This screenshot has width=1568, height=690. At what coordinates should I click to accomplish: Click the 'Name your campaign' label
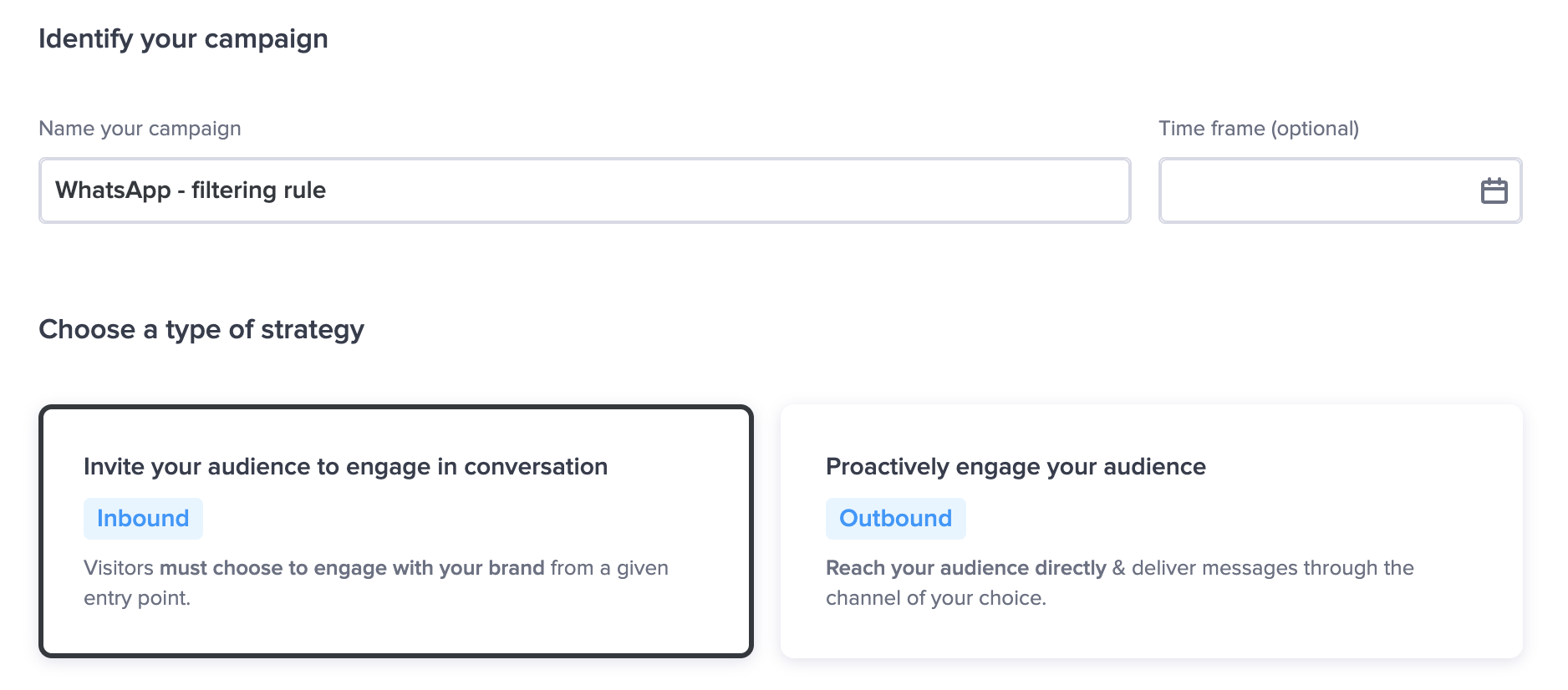tap(140, 129)
